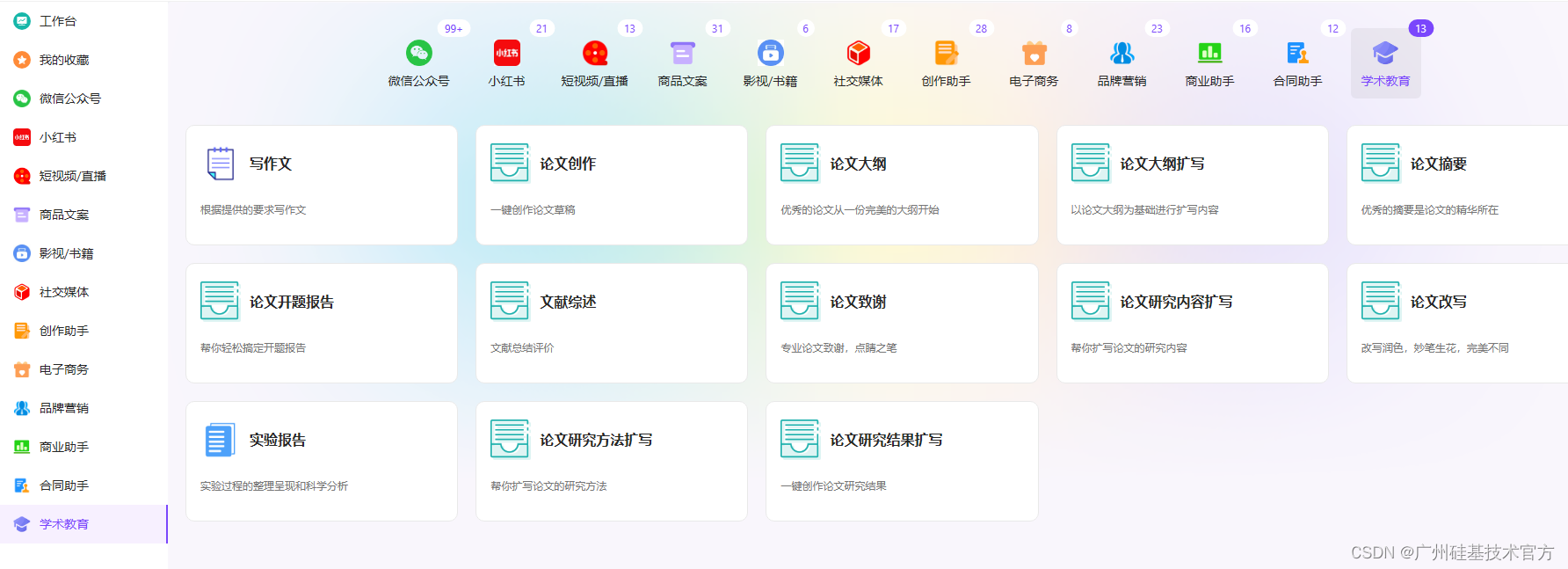
Task: Click the 论文创作 card icon
Action: tap(510, 163)
